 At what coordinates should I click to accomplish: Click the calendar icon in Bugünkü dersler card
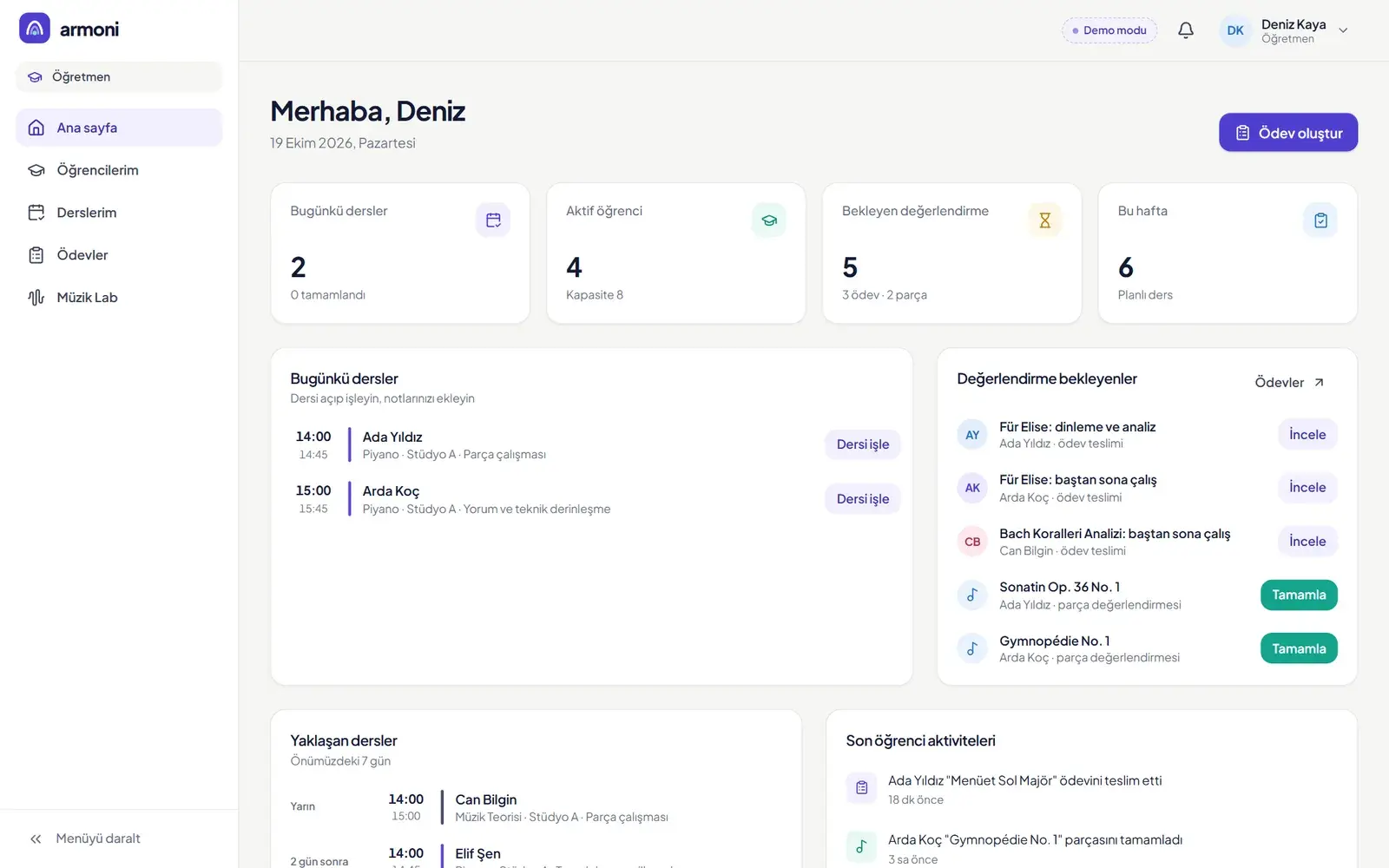point(493,220)
